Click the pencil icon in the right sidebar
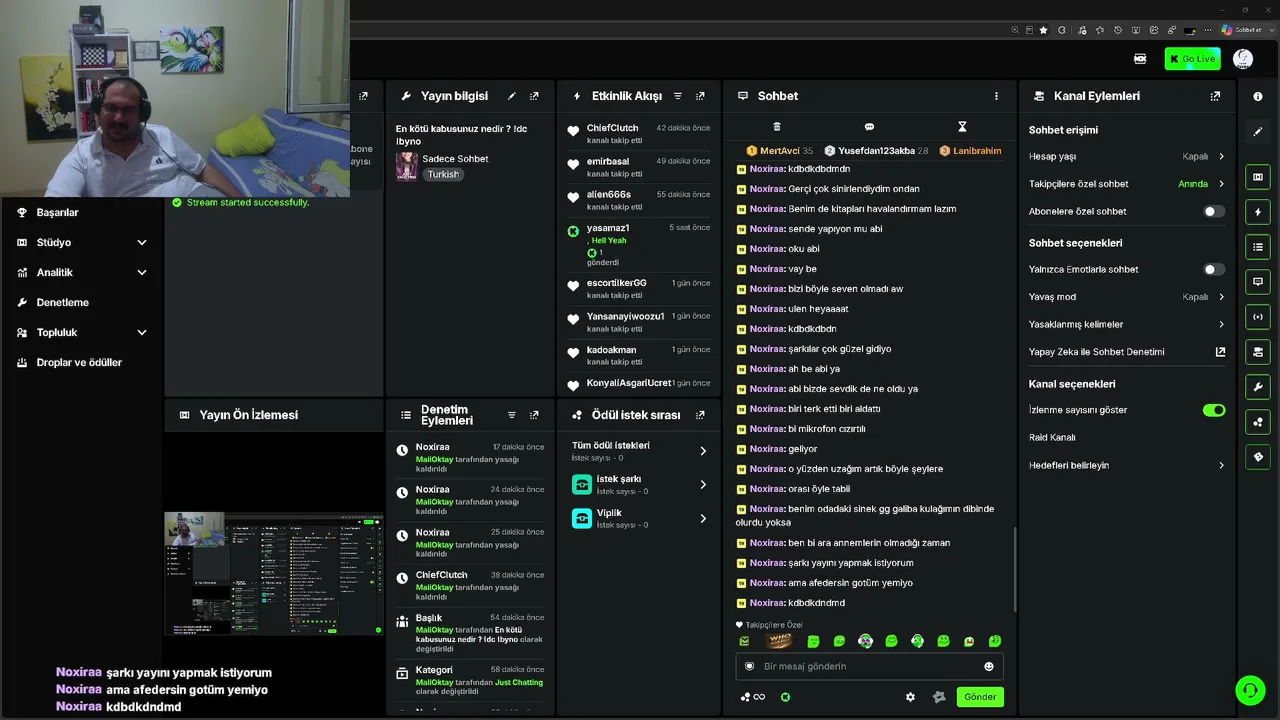The height and width of the screenshot is (720, 1280). pyautogui.click(x=1258, y=132)
